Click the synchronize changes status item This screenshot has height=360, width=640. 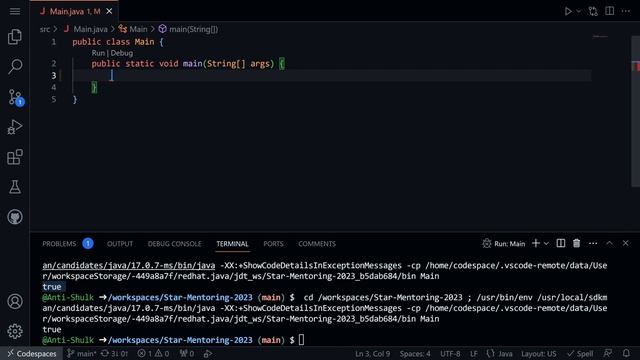114,353
